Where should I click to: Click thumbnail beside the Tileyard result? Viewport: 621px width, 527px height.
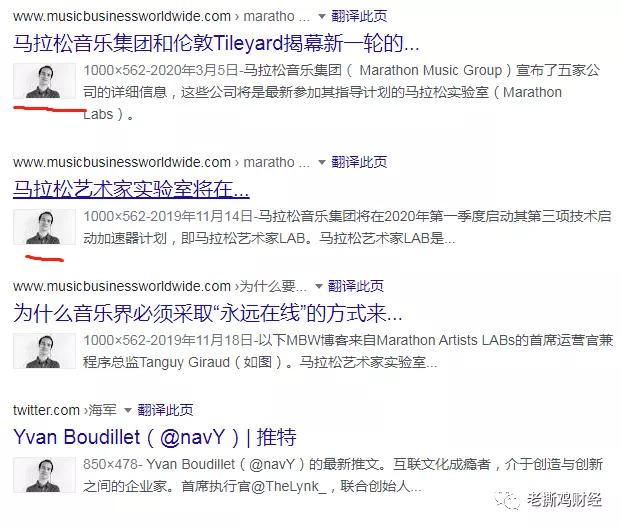[44, 81]
